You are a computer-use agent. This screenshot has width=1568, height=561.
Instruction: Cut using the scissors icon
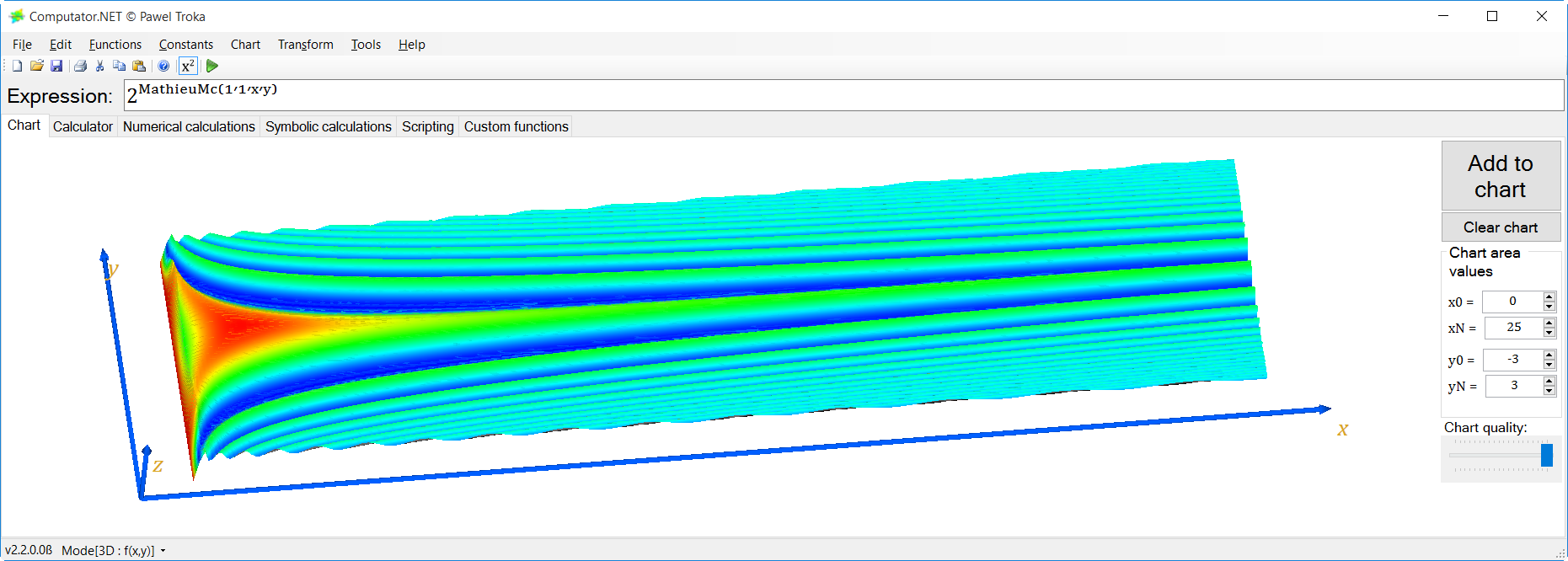[x=100, y=66]
